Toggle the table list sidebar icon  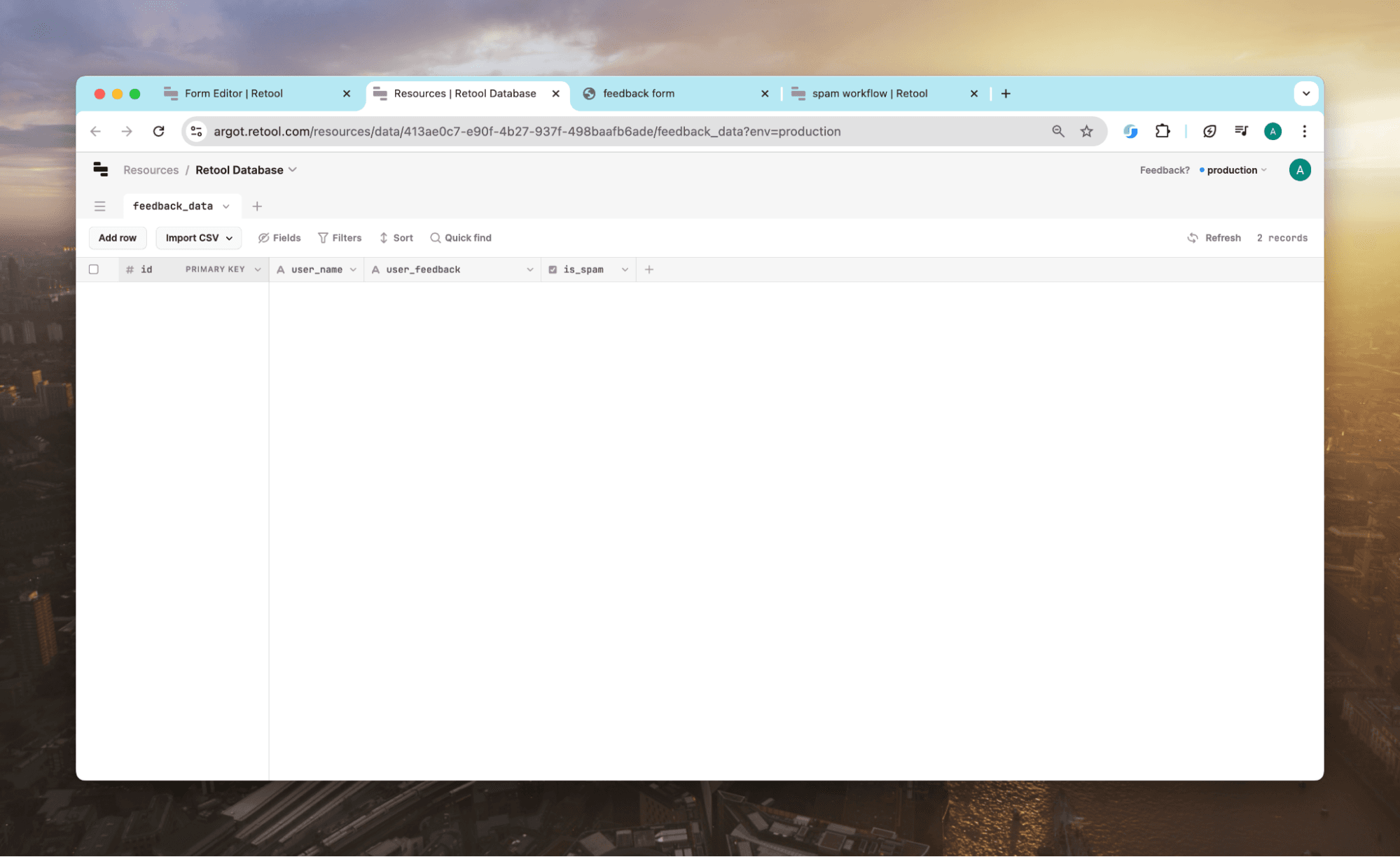pyautogui.click(x=99, y=206)
